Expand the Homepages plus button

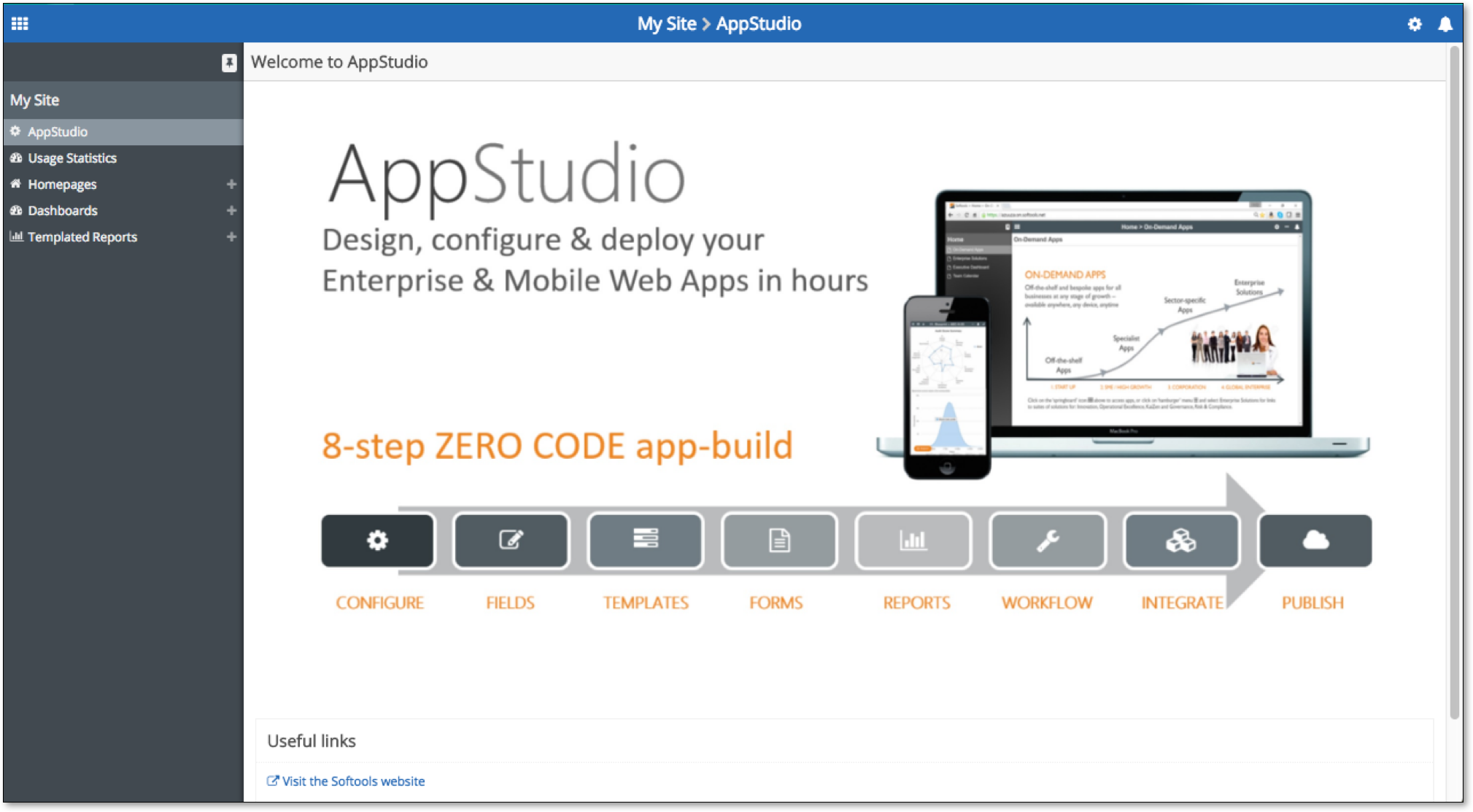coord(231,184)
